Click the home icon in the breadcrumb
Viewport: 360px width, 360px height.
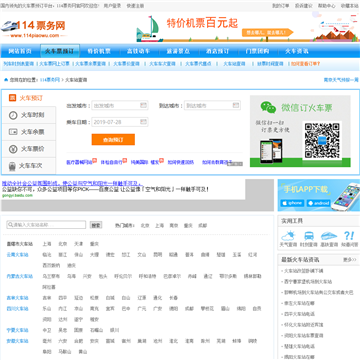tap(6, 80)
